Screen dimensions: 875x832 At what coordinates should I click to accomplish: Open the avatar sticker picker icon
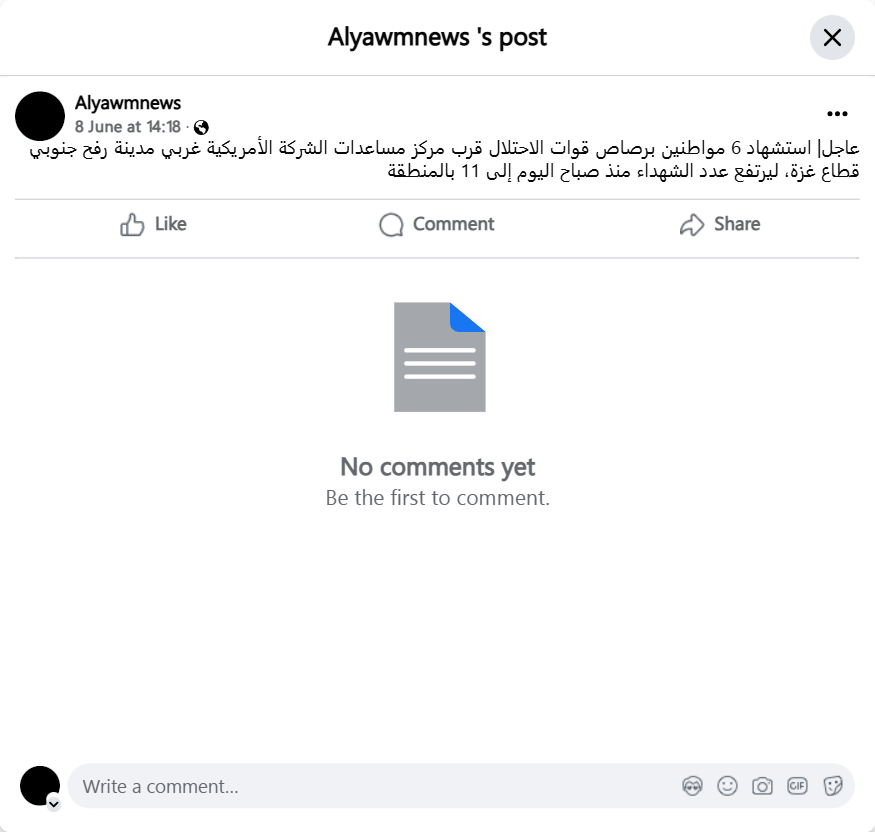pos(693,786)
